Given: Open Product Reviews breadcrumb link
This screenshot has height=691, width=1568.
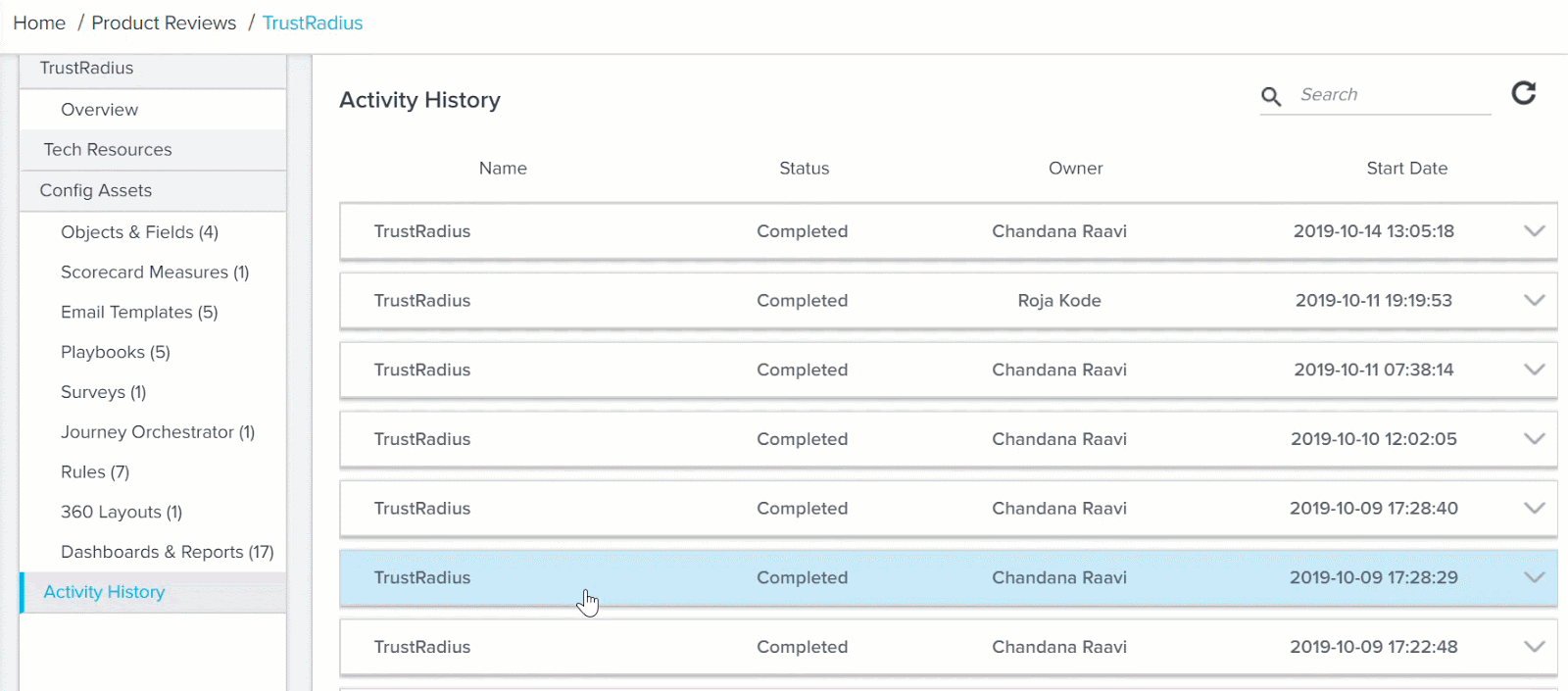Looking at the screenshot, I should pyautogui.click(x=164, y=23).
